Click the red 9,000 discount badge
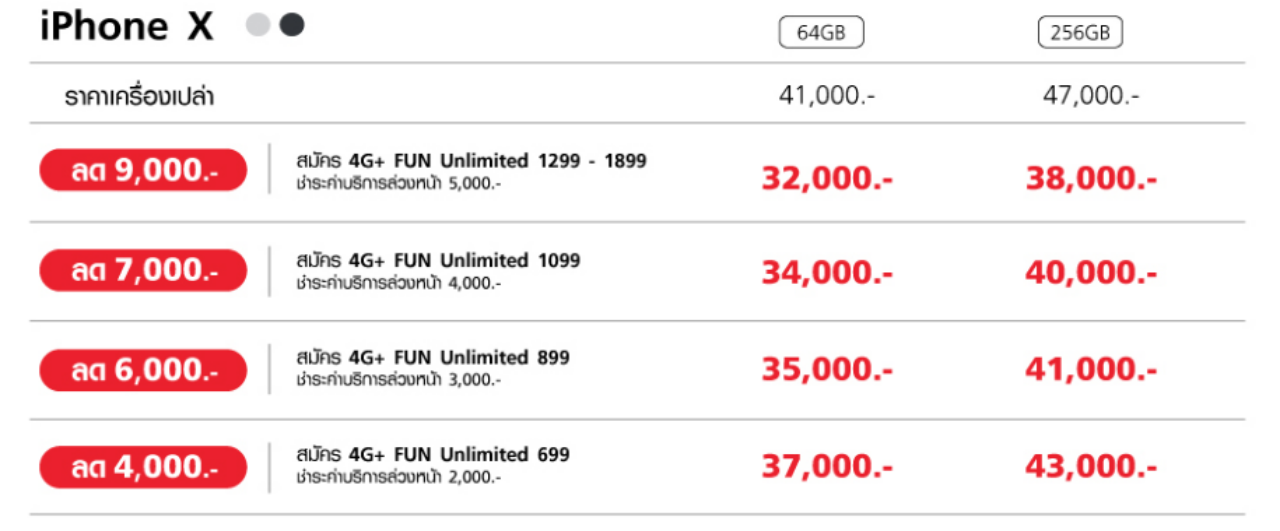 [x=143, y=170]
